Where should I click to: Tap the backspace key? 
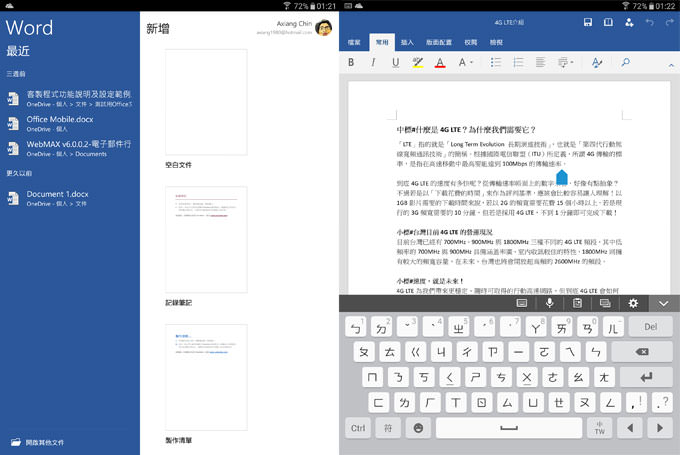coord(642,352)
